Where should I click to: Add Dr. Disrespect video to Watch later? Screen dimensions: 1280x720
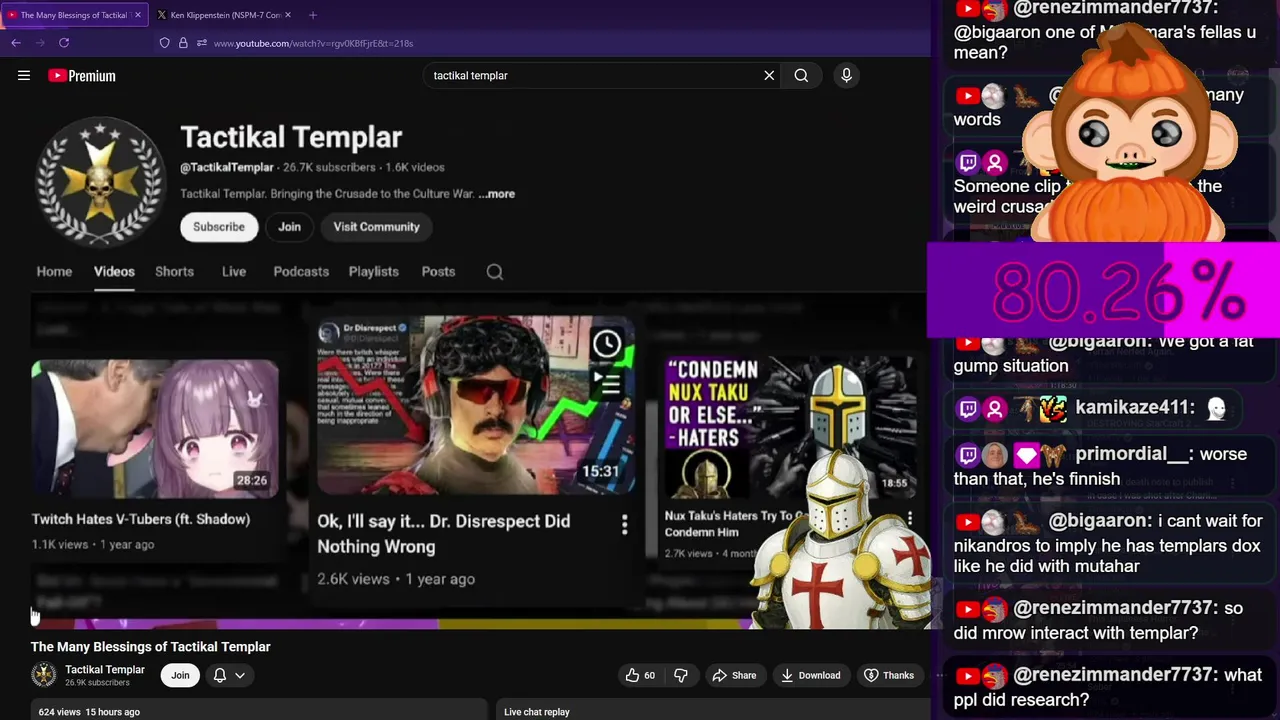point(607,344)
